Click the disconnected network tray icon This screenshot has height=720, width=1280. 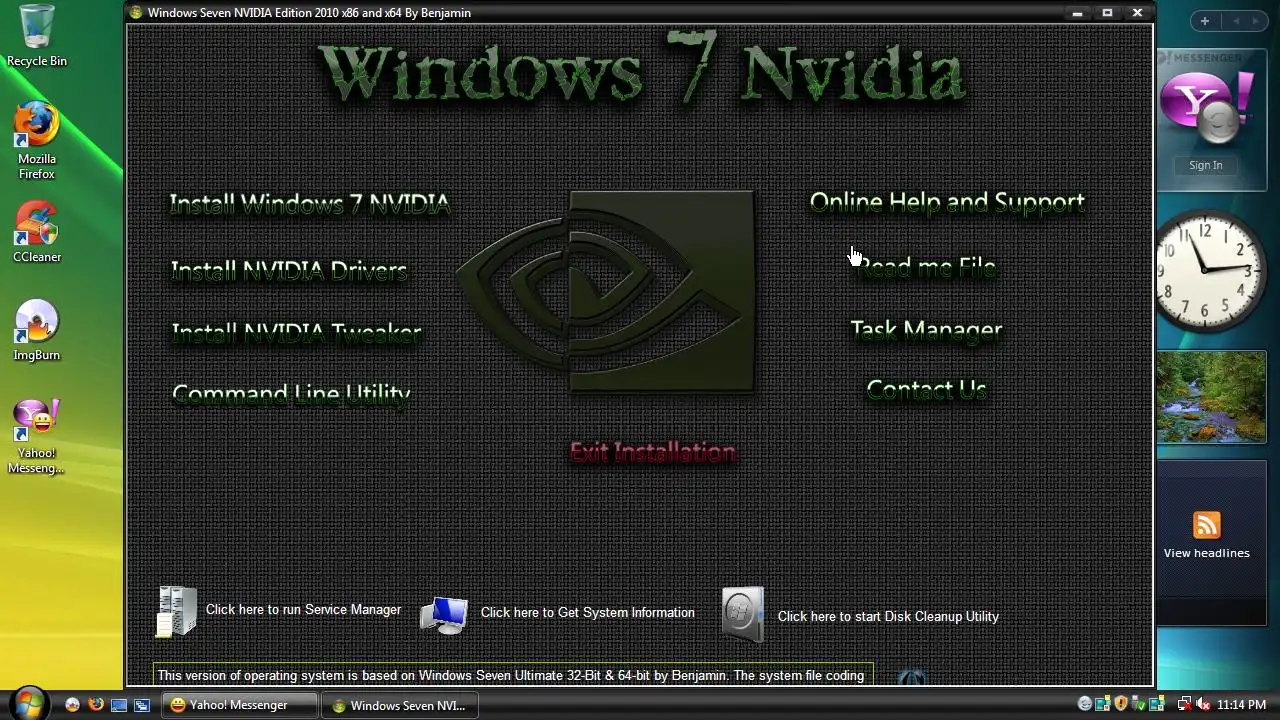tap(1185, 704)
